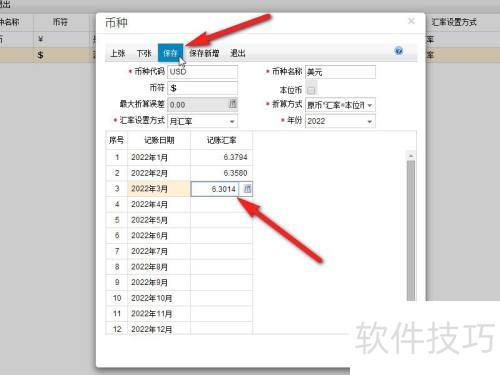Expand the 折算方式 dropdown
Viewport: 500px width, 375px height.
pos(370,105)
